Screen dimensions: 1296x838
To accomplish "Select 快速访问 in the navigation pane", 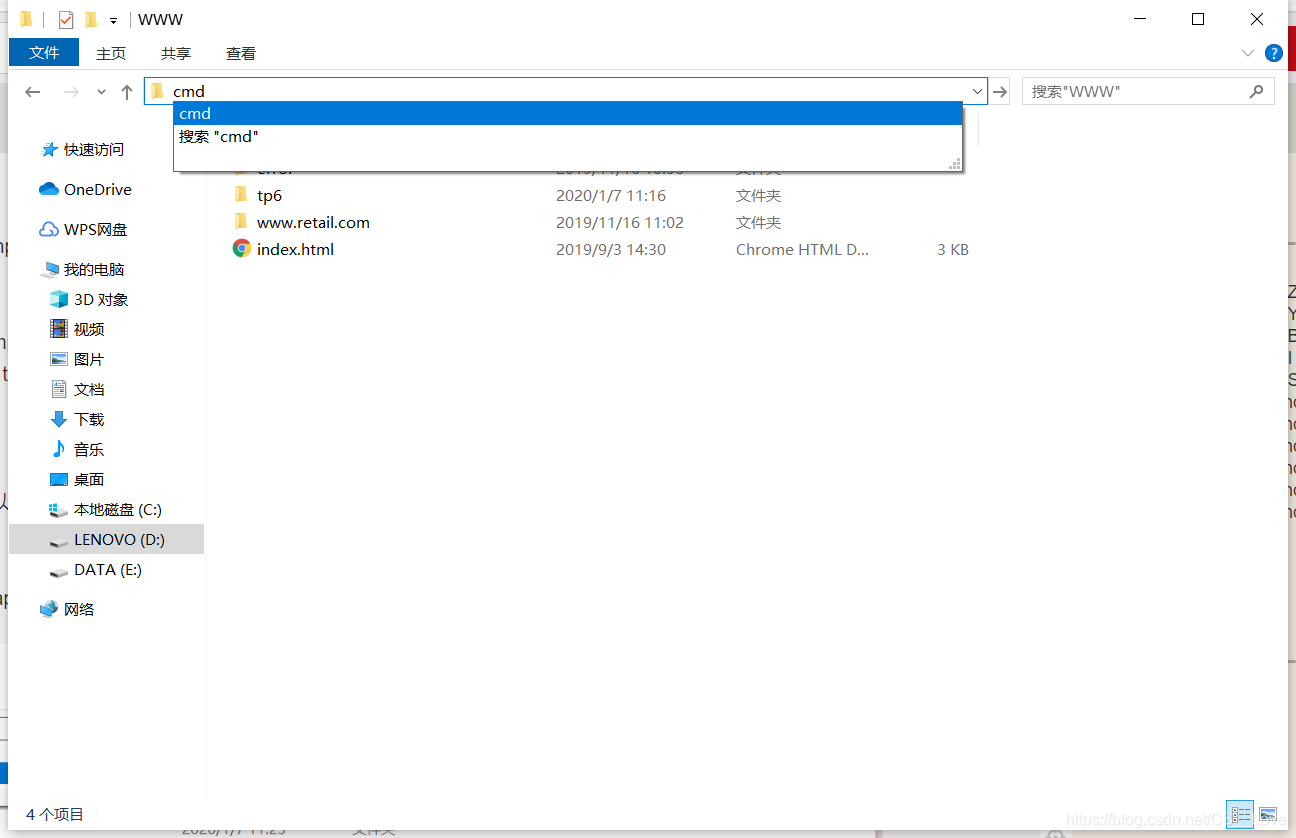I will [94, 150].
